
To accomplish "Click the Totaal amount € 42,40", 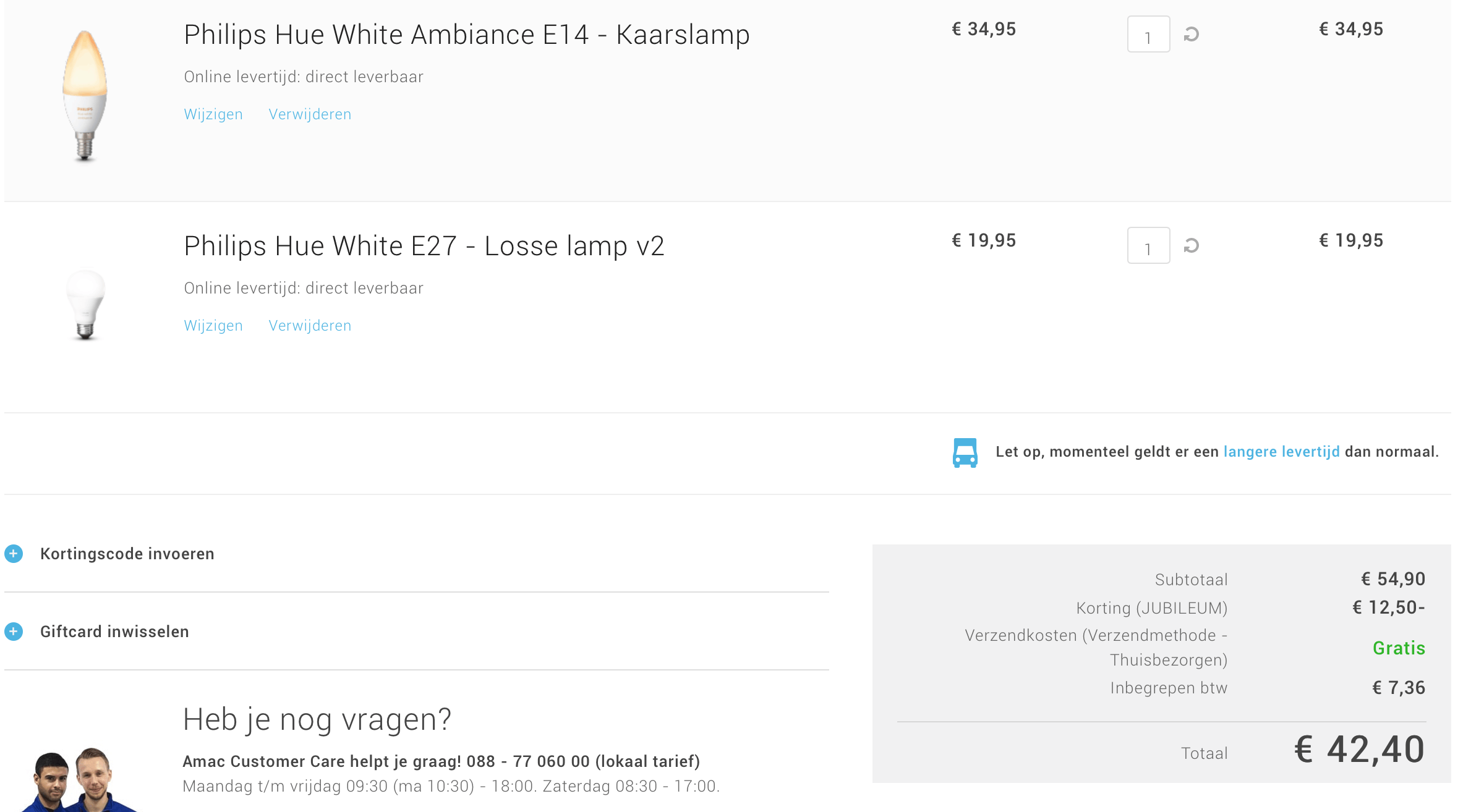I will [1359, 750].
